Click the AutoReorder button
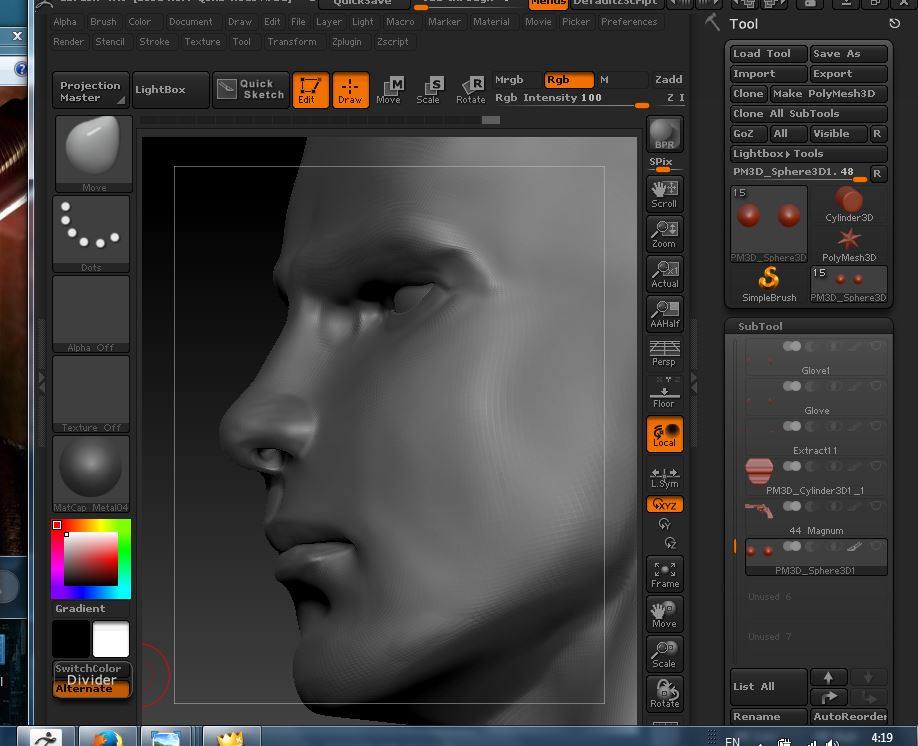The image size is (918, 746). click(x=848, y=717)
